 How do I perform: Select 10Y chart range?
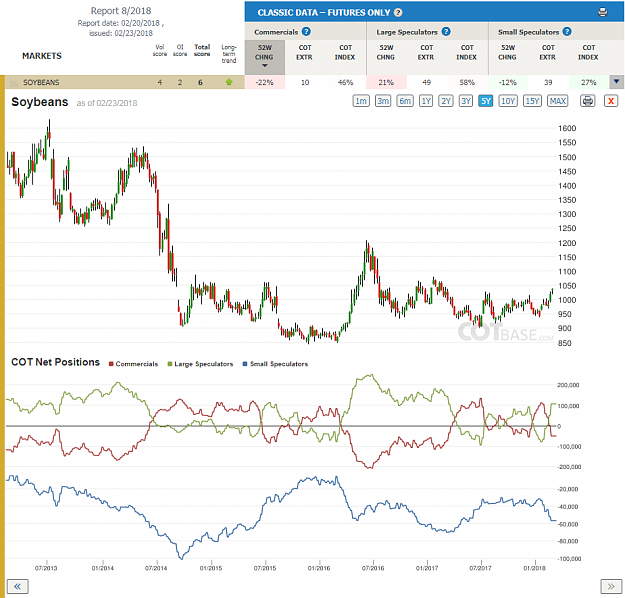tap(508, 101)
